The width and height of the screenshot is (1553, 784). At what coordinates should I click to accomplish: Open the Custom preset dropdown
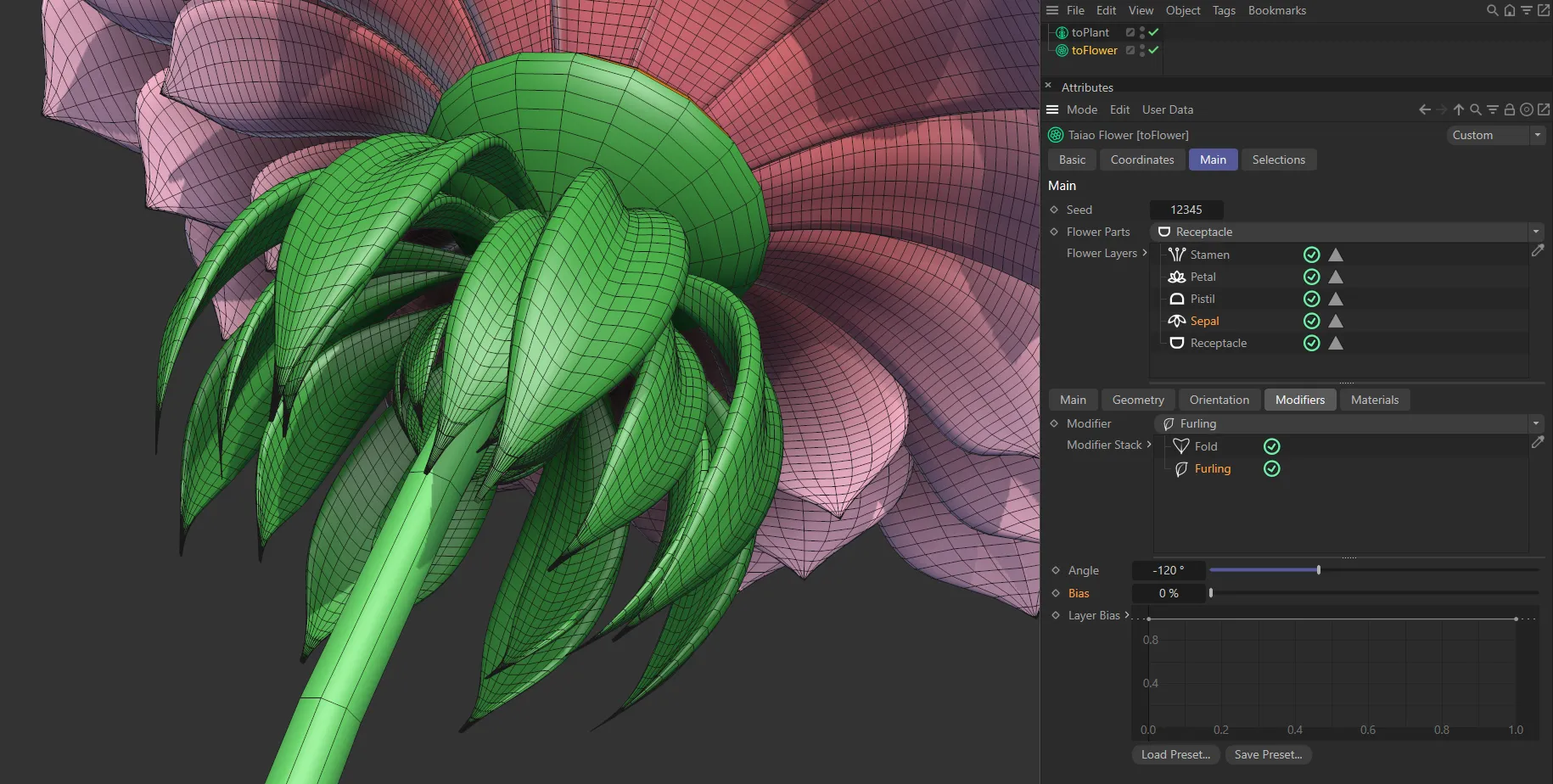click(1538, 135)
